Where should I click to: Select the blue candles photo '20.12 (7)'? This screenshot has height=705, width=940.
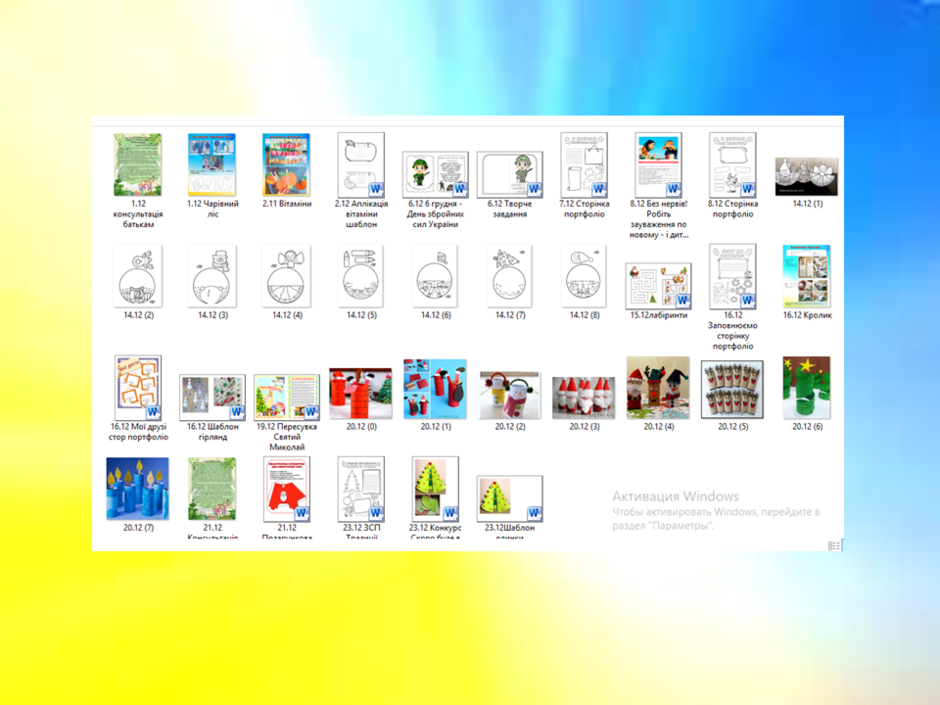pyautogui.click(x=138, y=489)
